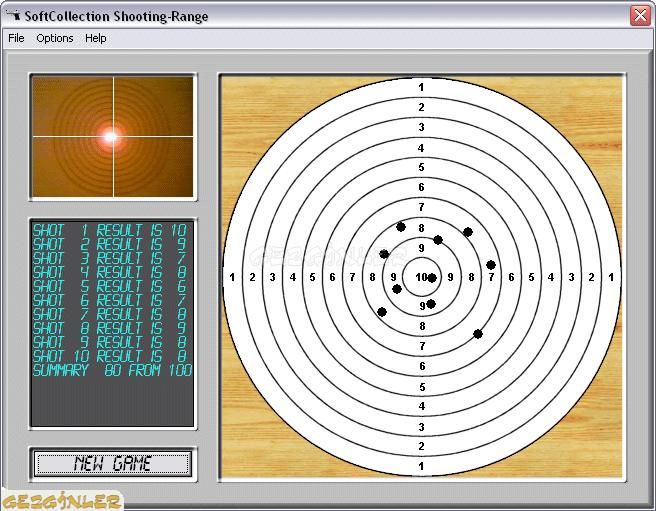Click the "SHOT 3 RESULT IS 7" line
Screen dimensions: 656x511
(x=110, y=258)
